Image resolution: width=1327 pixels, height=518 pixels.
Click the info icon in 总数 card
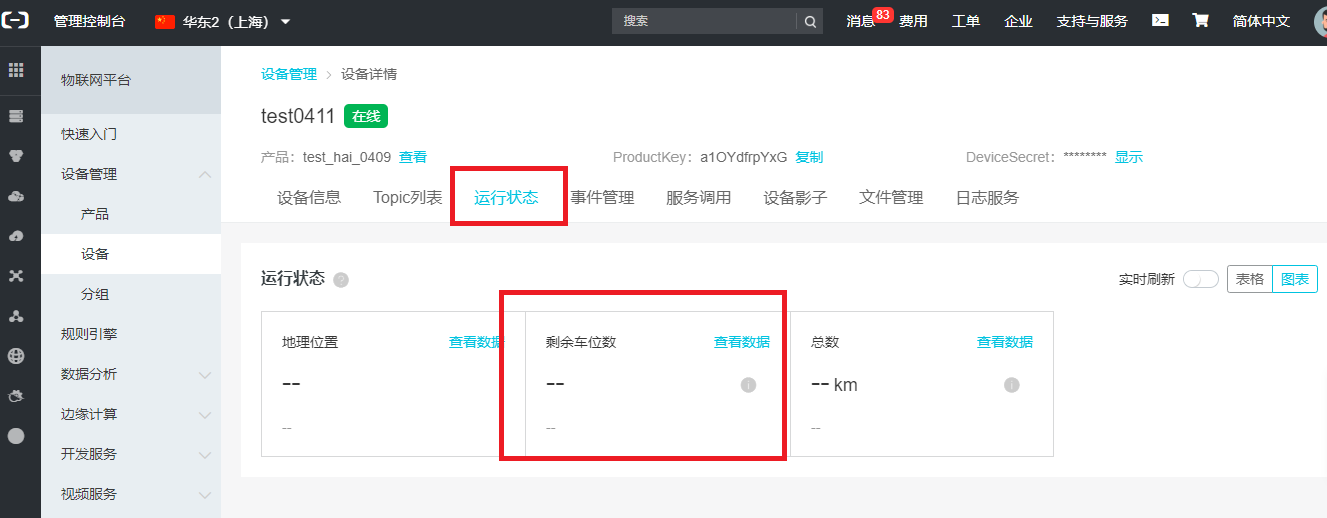(x=1011, y=385)
